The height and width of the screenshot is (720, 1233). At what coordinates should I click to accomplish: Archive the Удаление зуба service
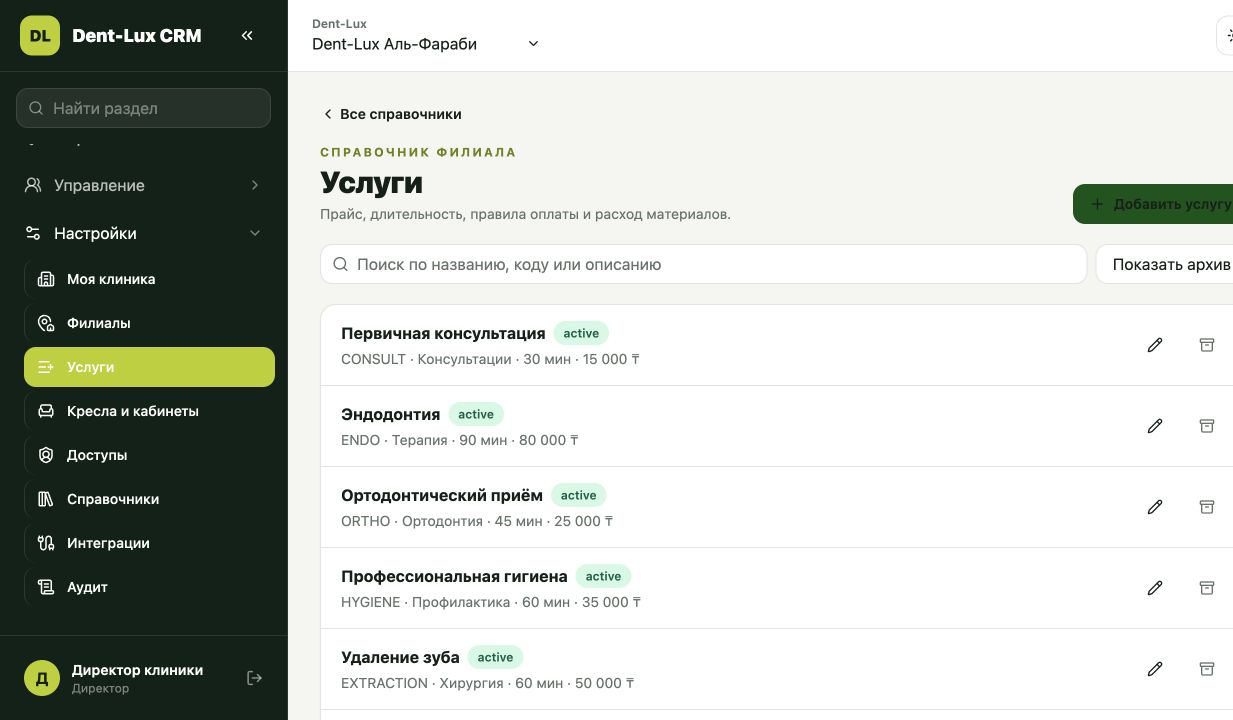coord(1207,669)
